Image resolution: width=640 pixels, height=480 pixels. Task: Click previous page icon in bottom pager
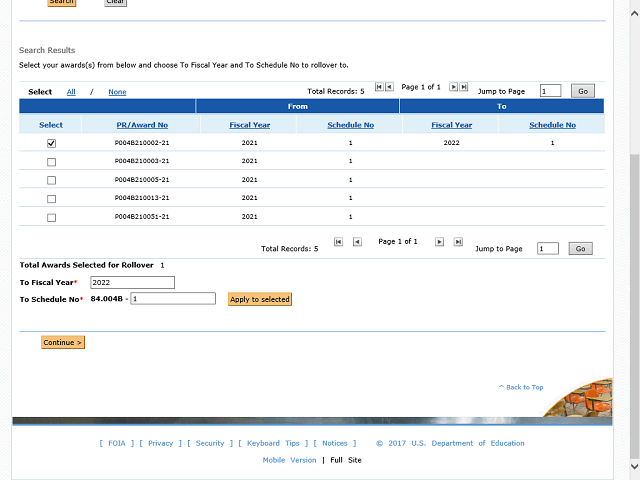pyautogui.click(x=357, y=242)
